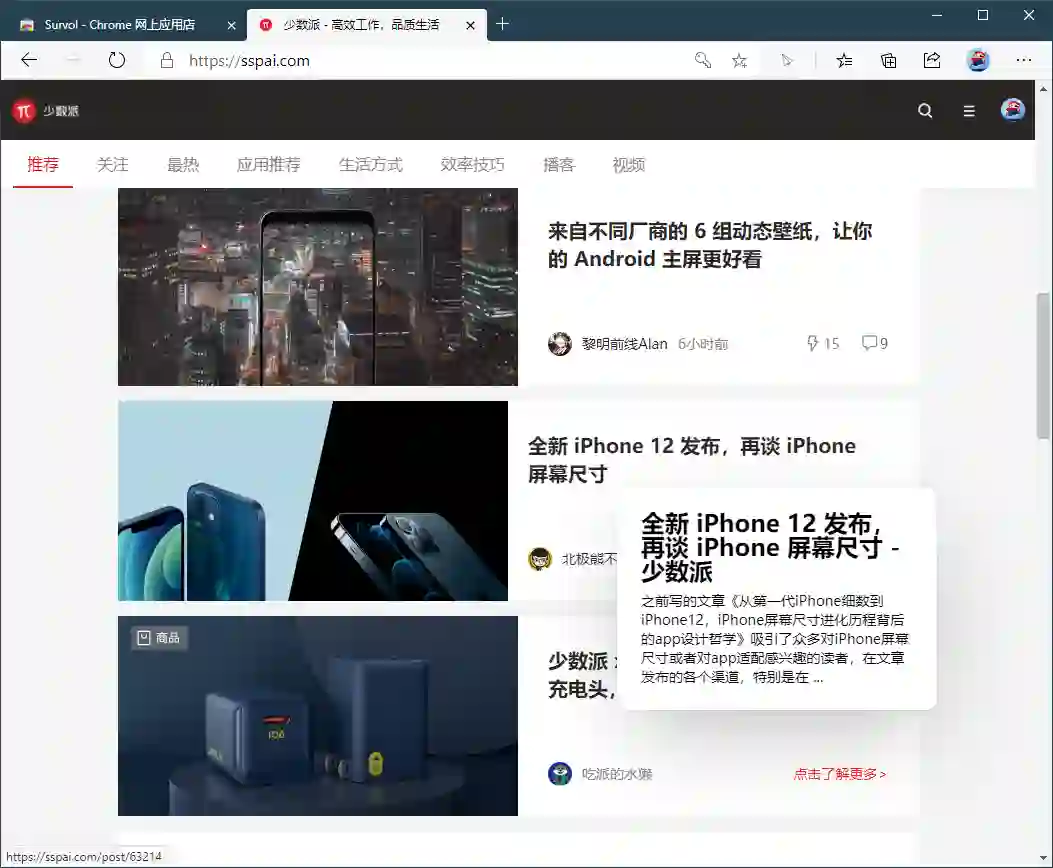Add page to favorites with star icon

click(739, 61)
